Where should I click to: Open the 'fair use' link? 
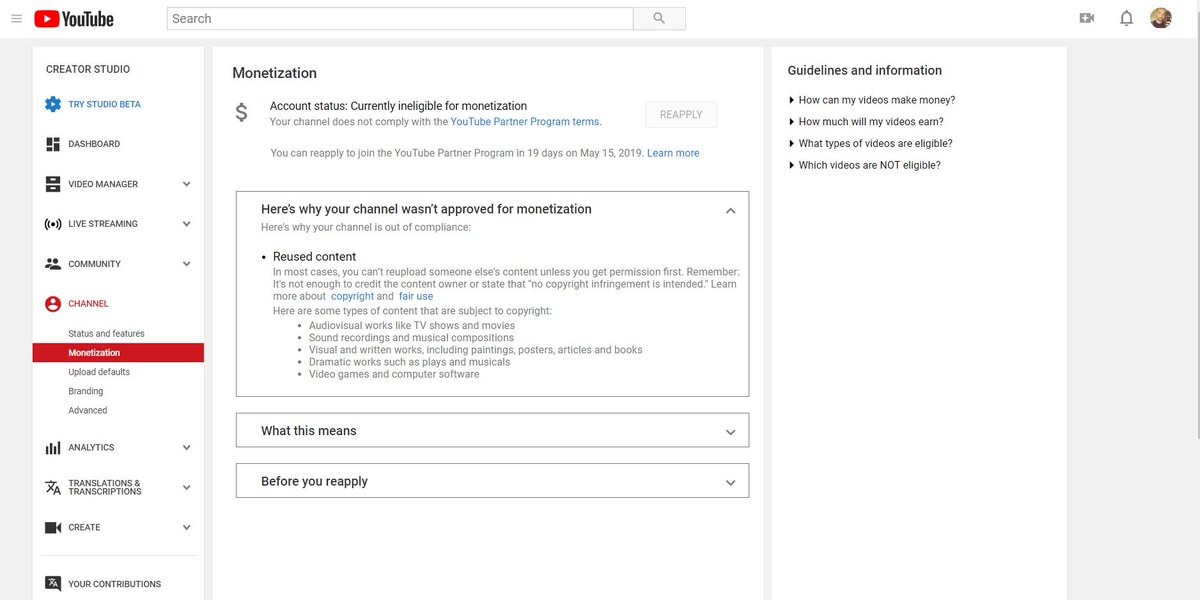pos(417,295)
